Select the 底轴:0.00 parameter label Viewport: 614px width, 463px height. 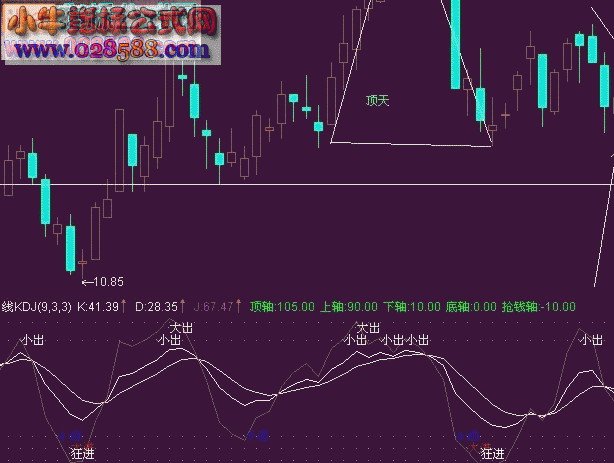(471, 306)
